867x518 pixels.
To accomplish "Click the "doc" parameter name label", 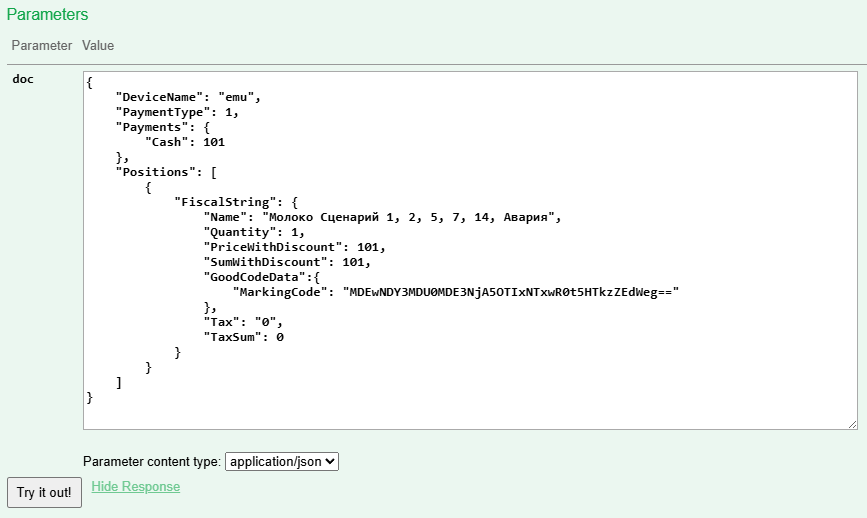I will click(x=23, y=79).
